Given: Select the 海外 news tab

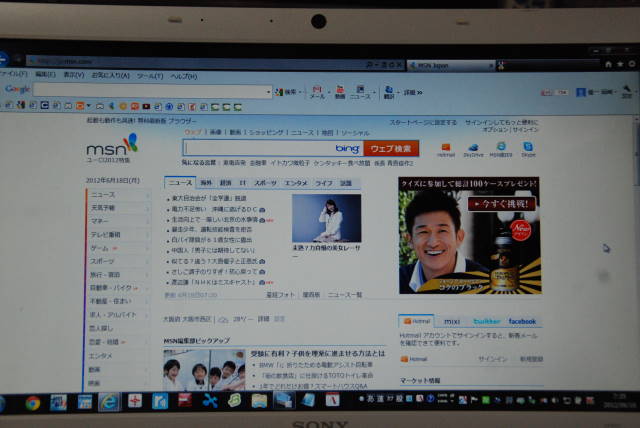Looking at the screenshot, I should click(x=206, y=183).
